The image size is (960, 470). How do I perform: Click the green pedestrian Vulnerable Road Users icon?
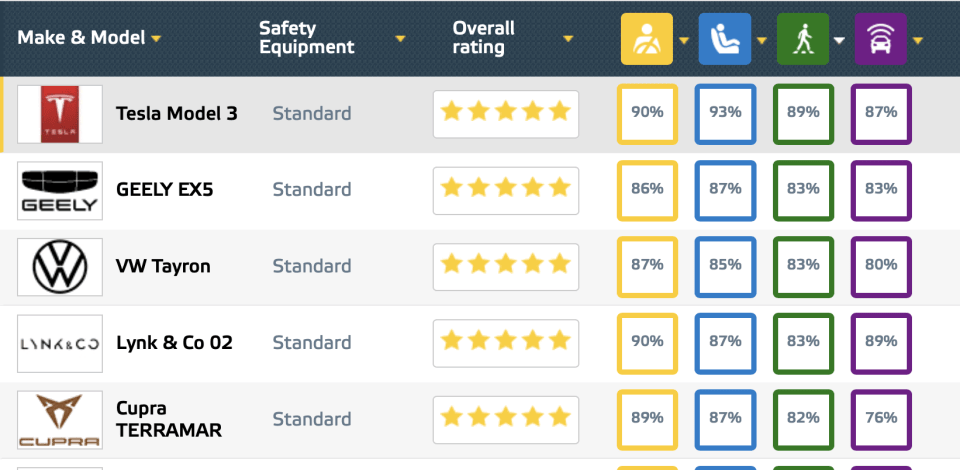802,39
